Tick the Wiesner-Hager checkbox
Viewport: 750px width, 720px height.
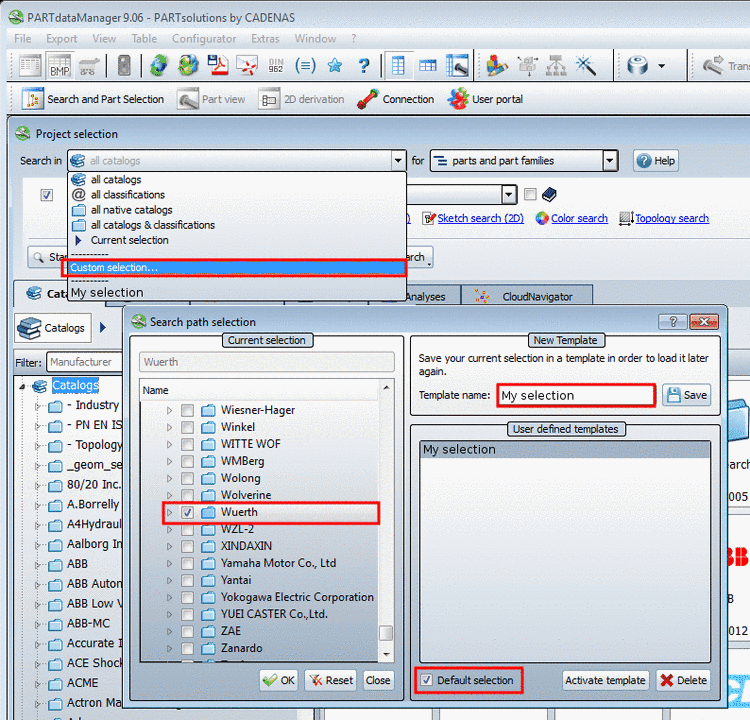[x=188, y=410]
